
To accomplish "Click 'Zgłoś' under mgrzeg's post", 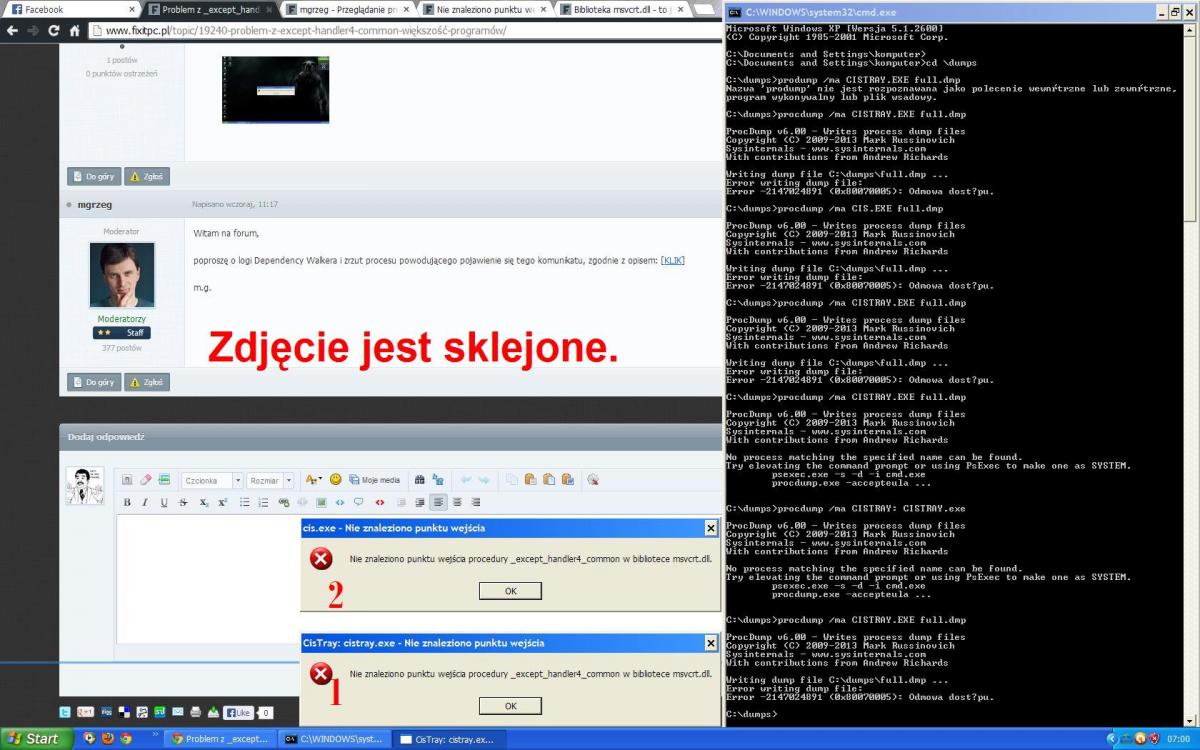I will coord(146,381).
